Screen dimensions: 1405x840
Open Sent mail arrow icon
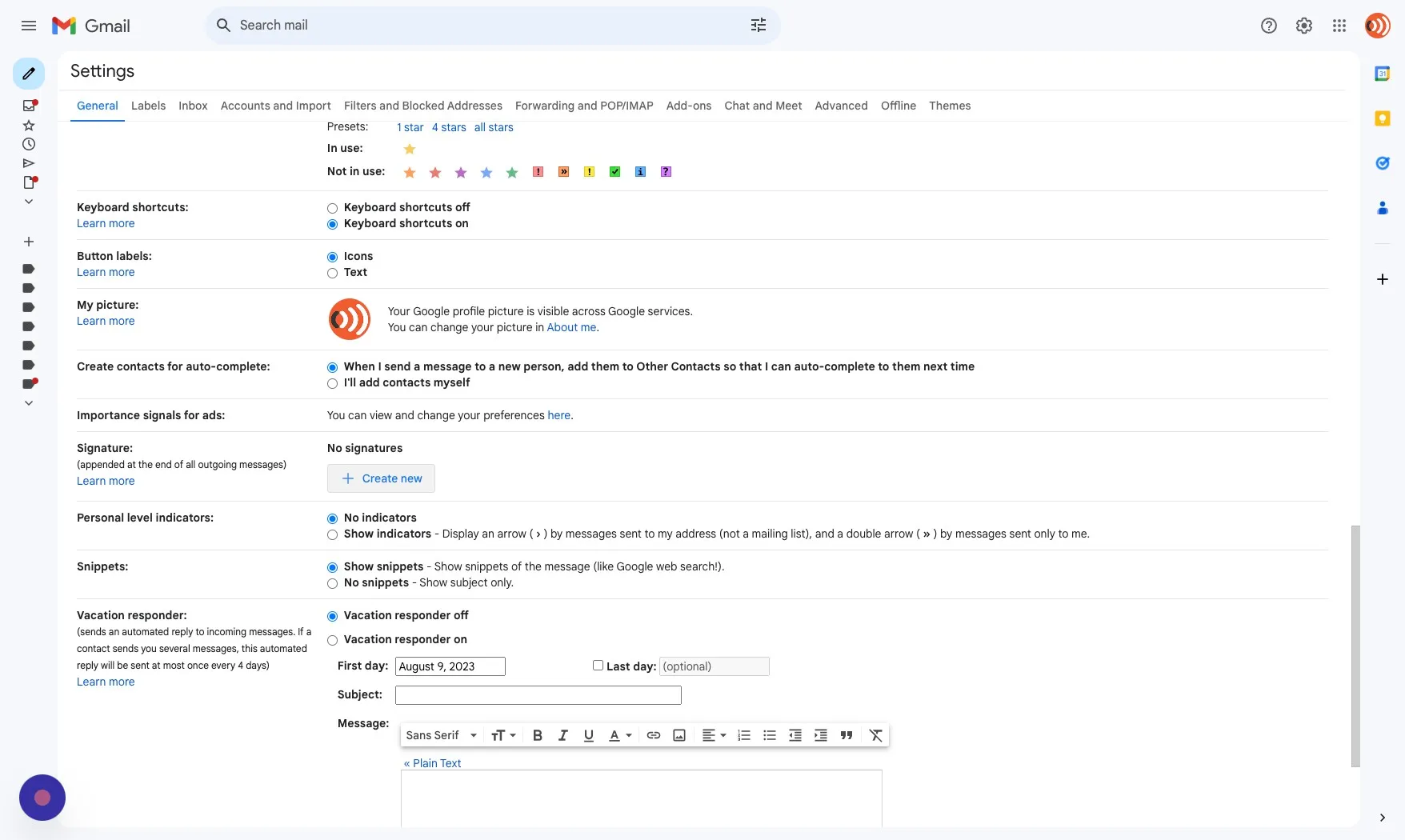(29, 164)
